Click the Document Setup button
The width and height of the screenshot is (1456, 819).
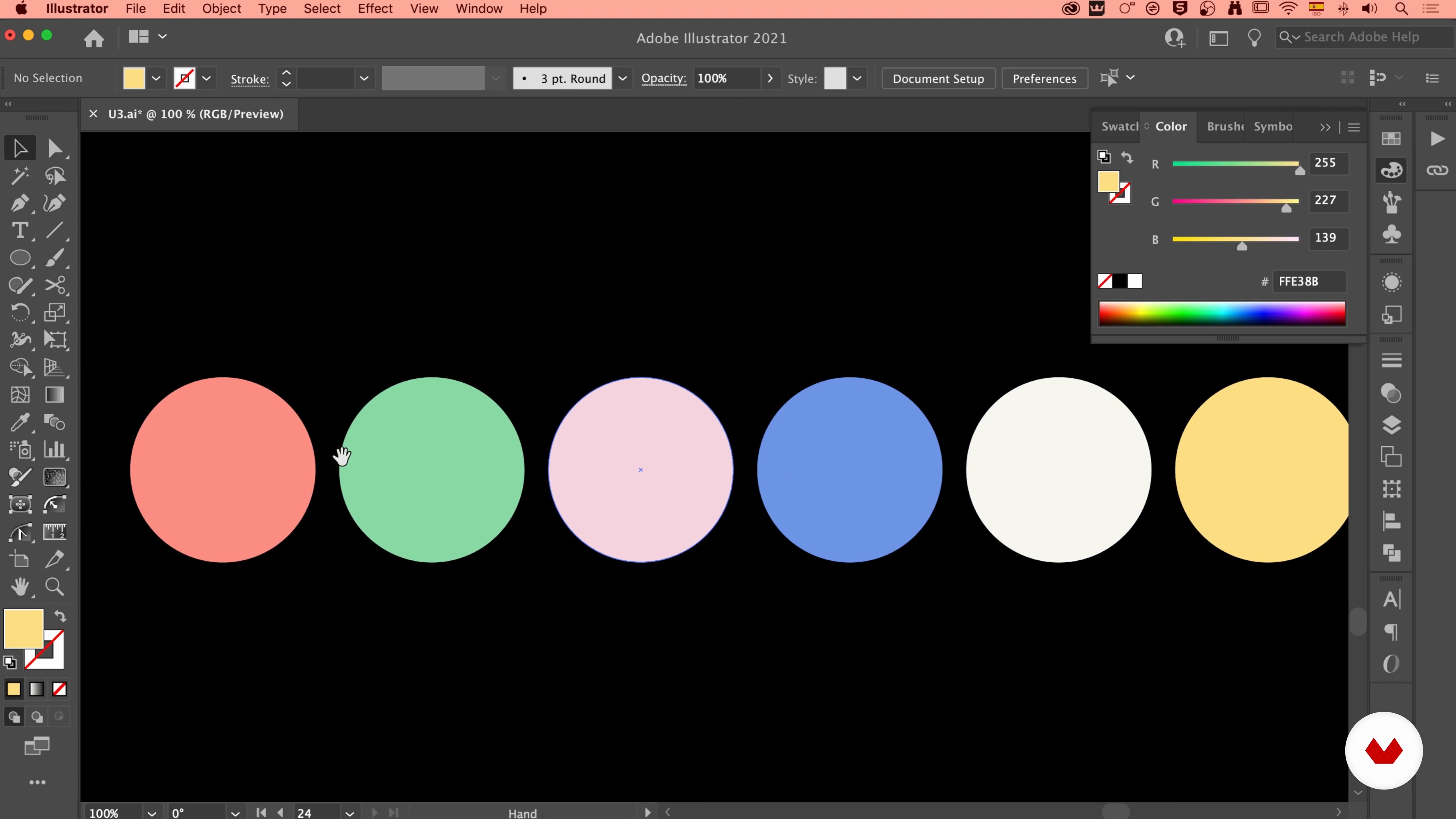click(938, 78)
